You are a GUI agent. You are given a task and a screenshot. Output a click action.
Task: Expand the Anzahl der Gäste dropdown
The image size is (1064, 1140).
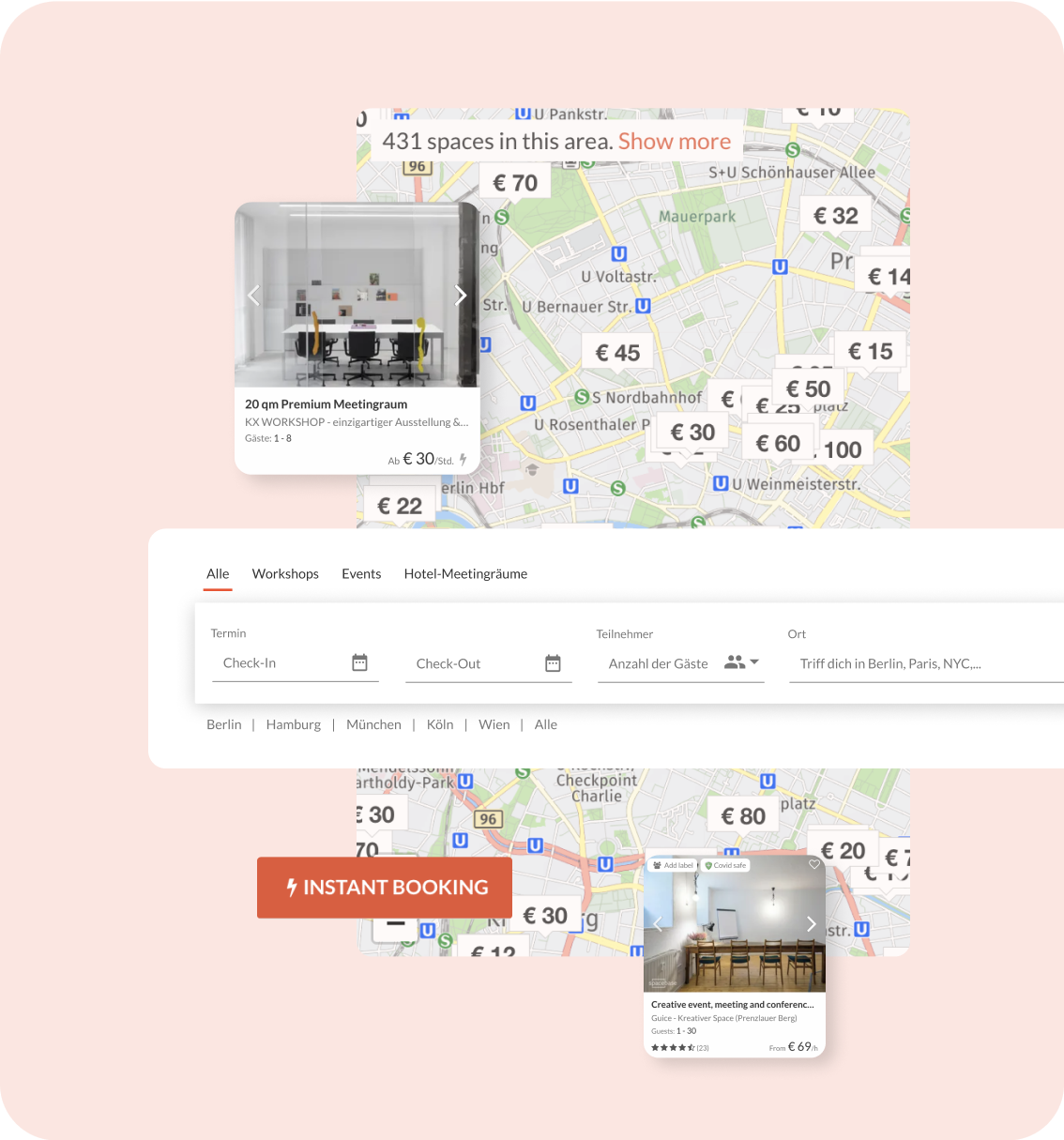coord(754,662)
